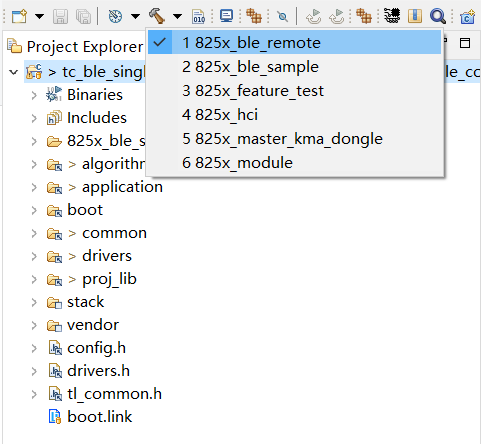The height and width of the screenshot is (444, 481).
Task: Select boot.link file in tree
Action: coord(99,417)
